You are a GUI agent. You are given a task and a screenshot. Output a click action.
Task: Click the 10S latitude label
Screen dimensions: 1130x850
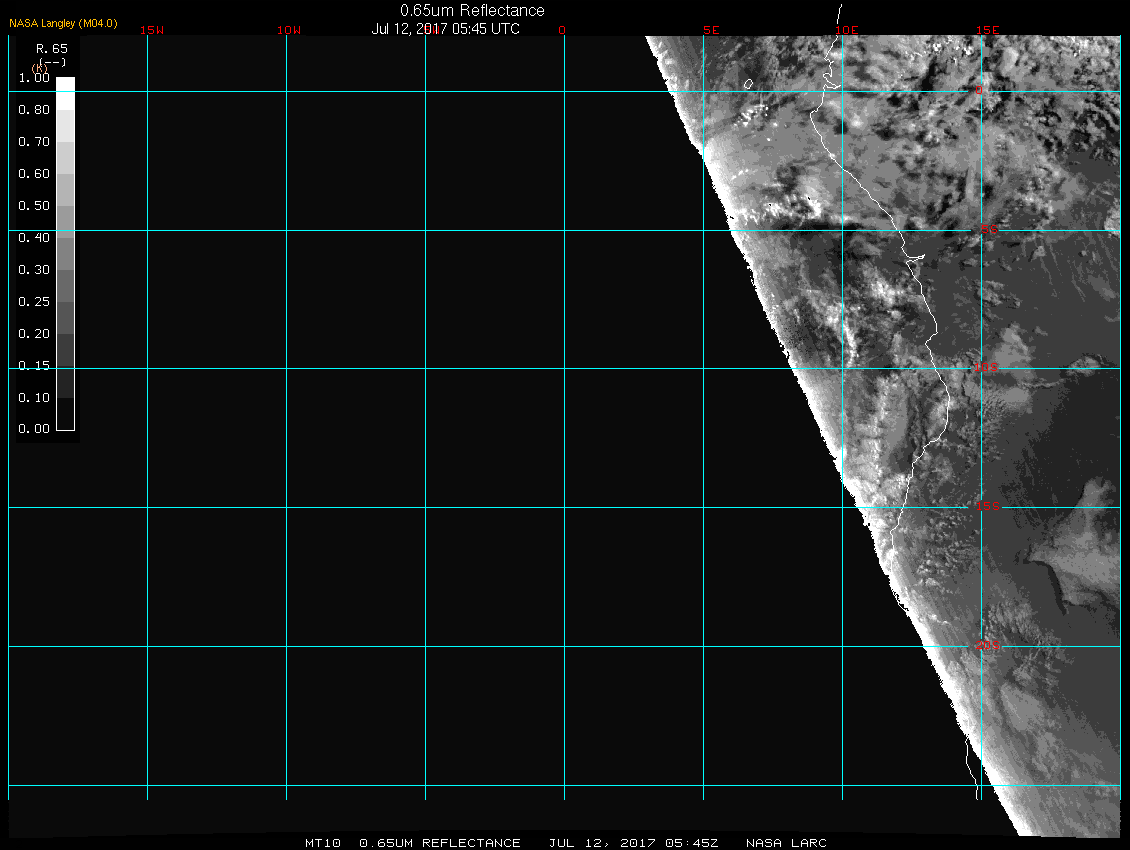(986, 369)
